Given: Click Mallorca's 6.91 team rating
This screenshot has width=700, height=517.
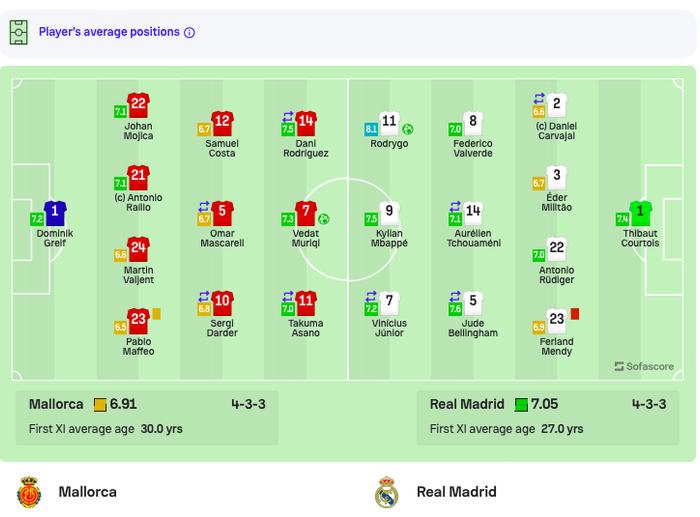Looking at the screenshot, I should 121,405.
